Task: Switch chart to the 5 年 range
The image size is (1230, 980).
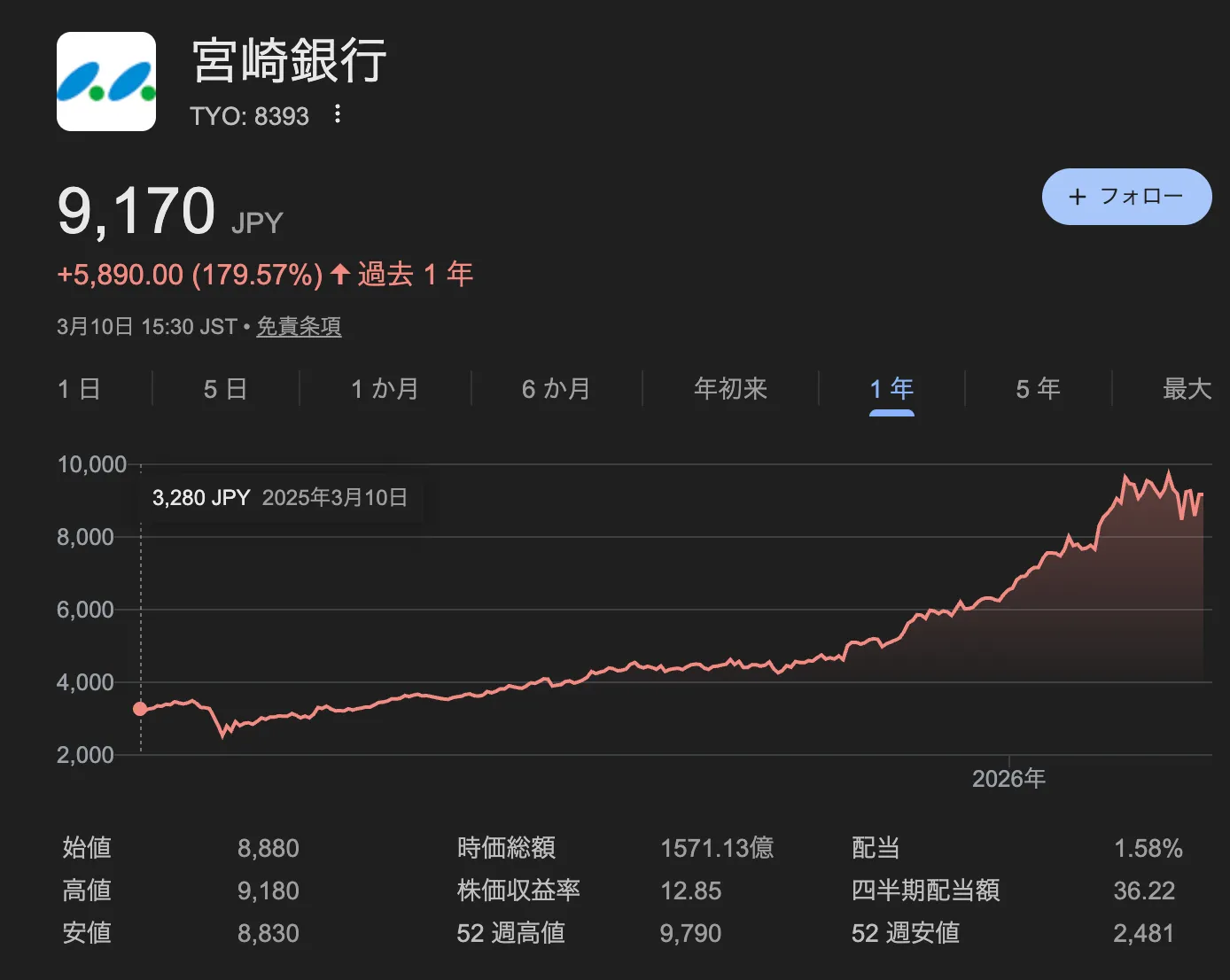Action: (1038, 389)
